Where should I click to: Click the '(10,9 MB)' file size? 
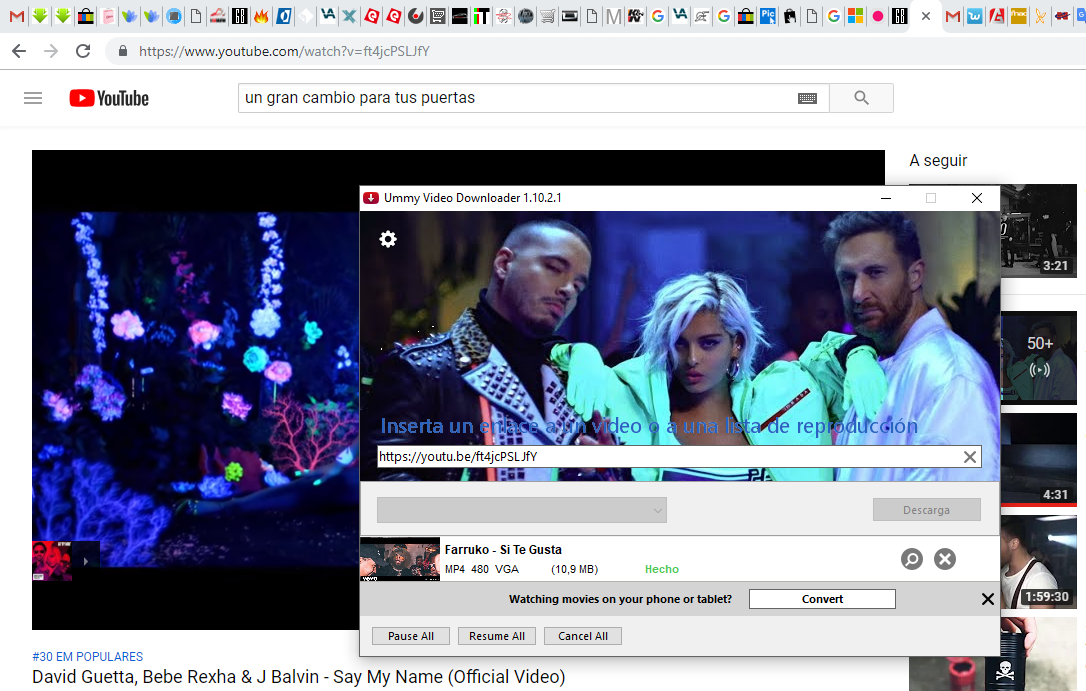point(574,569)
